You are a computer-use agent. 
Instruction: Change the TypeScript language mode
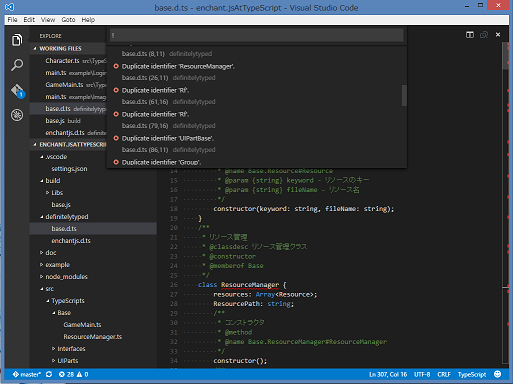click(x=472, y=374)
